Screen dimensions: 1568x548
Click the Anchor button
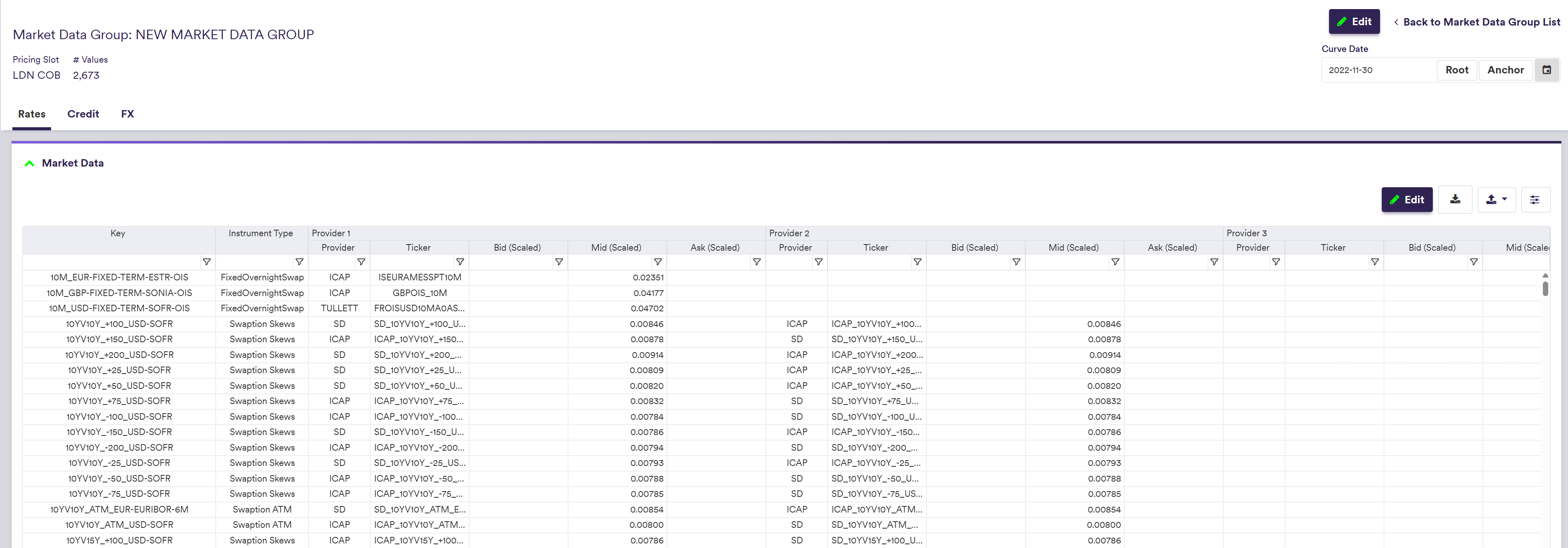click(x=1505, y=70)
